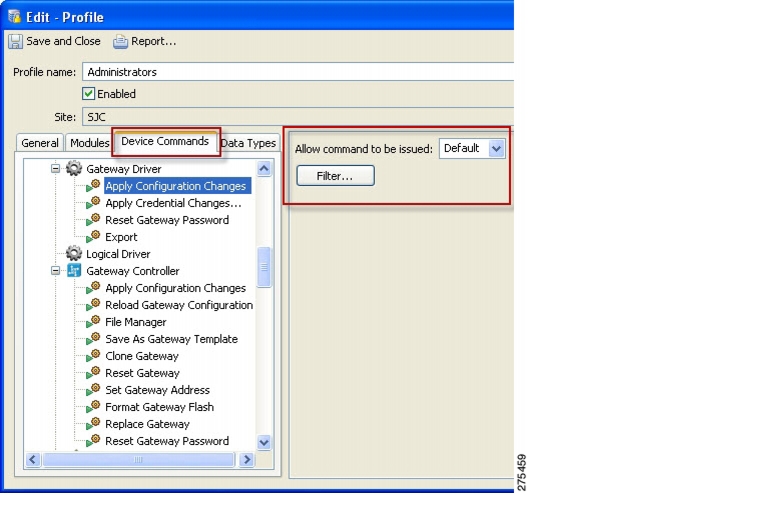Click the horizontal scrollbar thumb below tree
The width and height of the screenshot is (780, 509).
[x=138, y=459]
